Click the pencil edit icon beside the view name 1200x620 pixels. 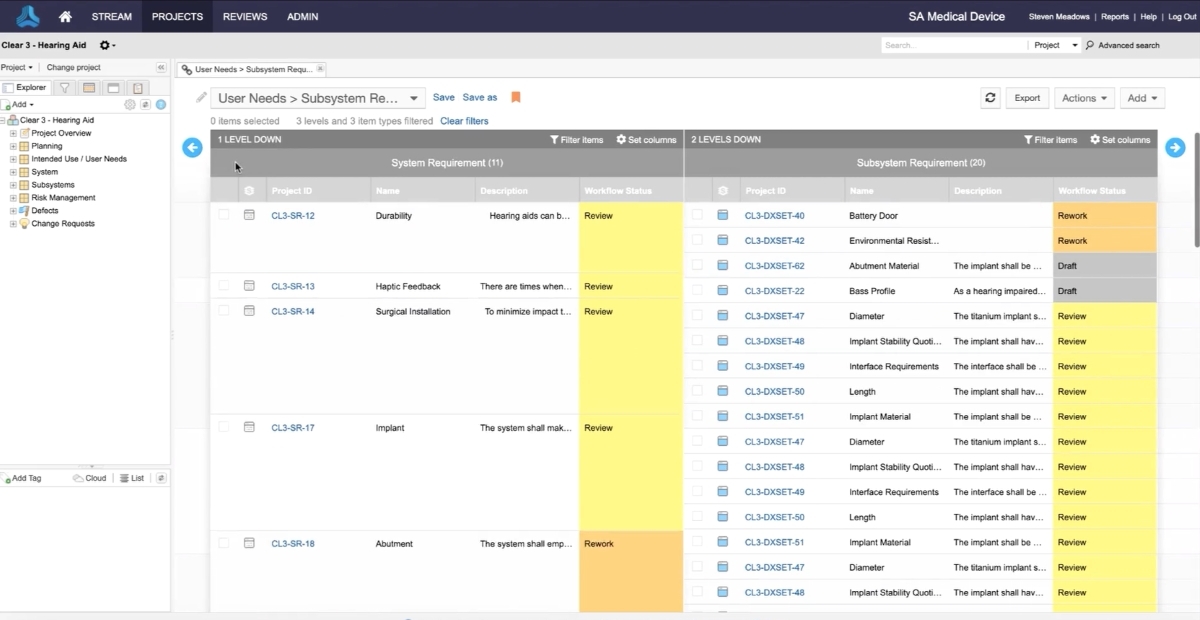point(199,97)
